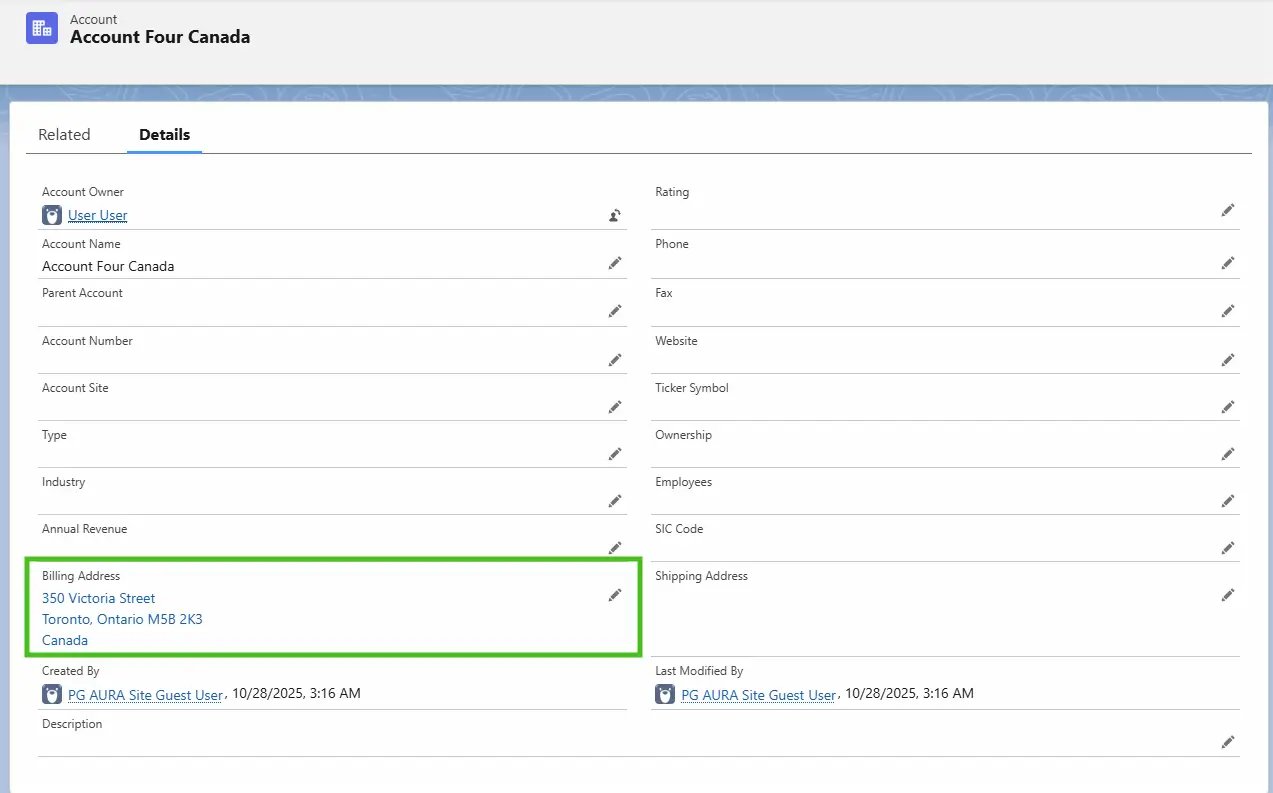The width and height of the screenshot is (1273, 793).
Task: Click the Type field edit pencil
Action: point(615,454)
